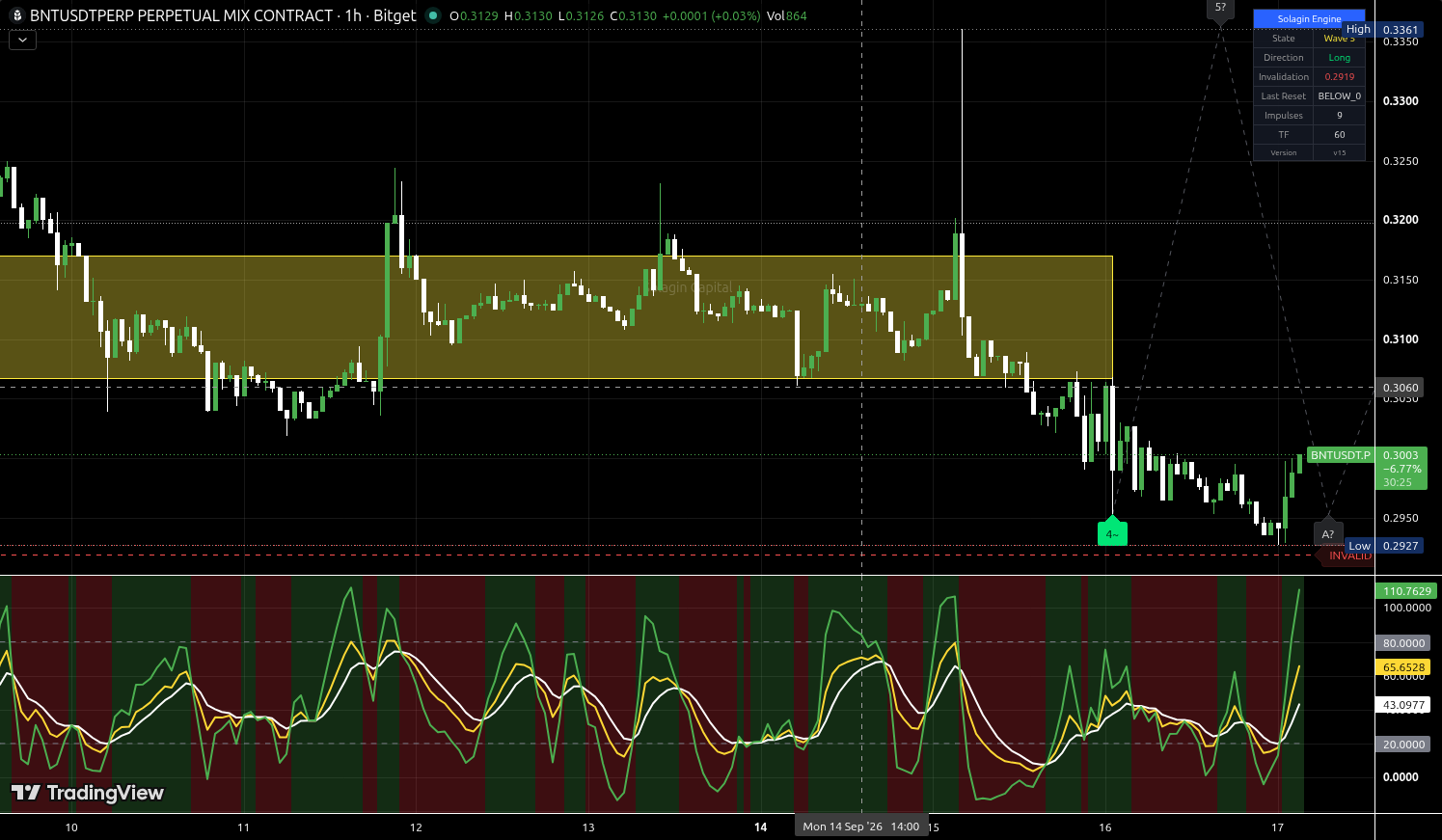The height and width of the screenshot is (840, 1442).
Task: Click the yellow oscillator value 65.6528
Action: (x=1403, y=667)
